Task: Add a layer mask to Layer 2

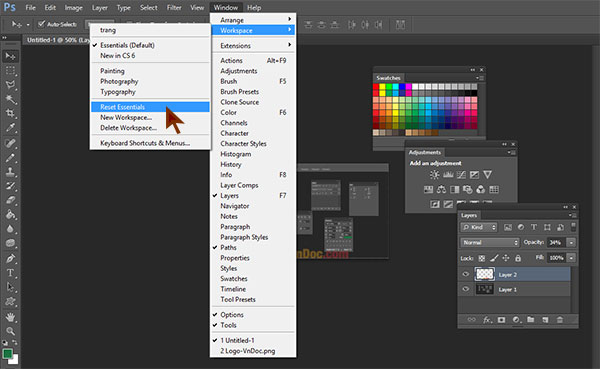Action: (501, 320)
